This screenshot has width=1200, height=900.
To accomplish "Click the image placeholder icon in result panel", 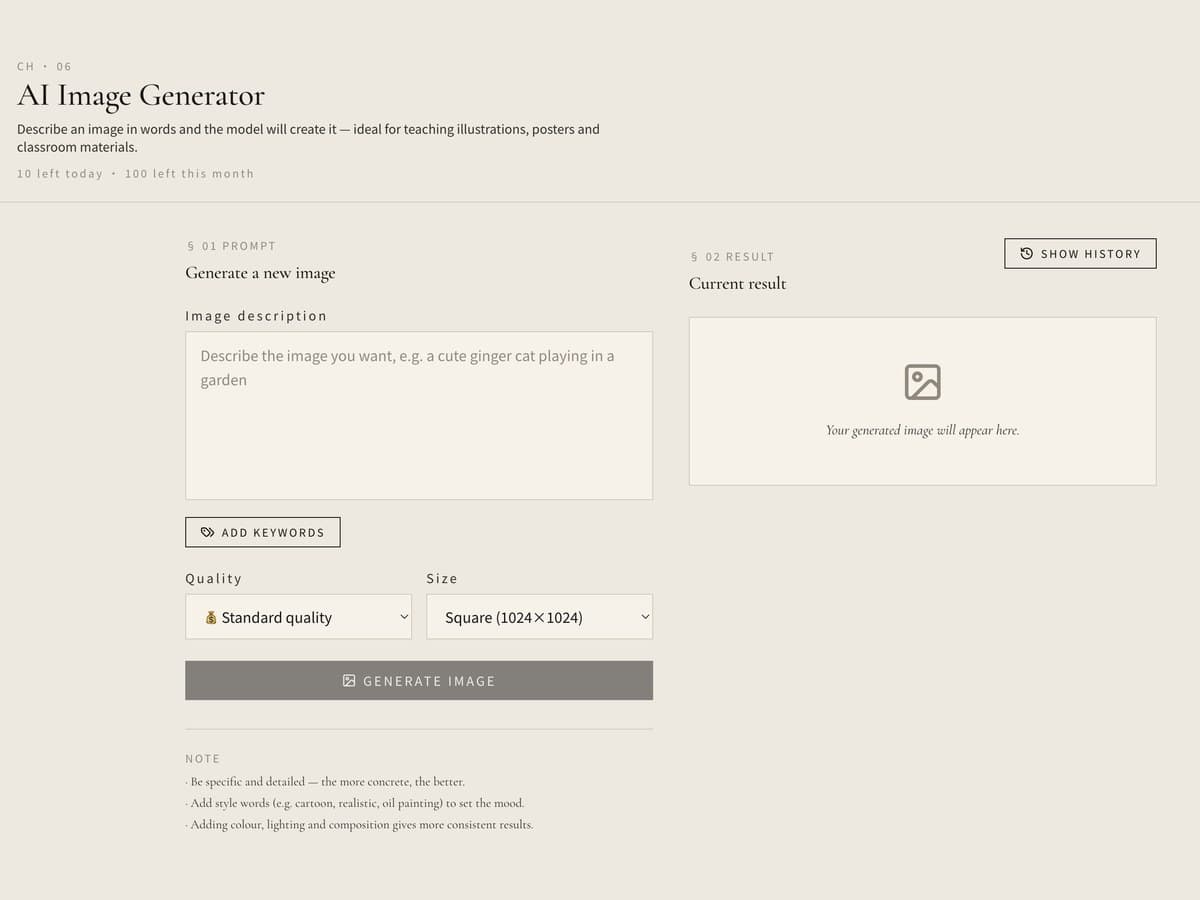I will point(922,382).
